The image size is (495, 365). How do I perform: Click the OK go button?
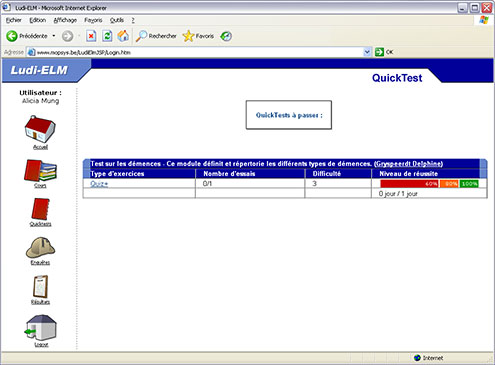(x=384, y=52)
